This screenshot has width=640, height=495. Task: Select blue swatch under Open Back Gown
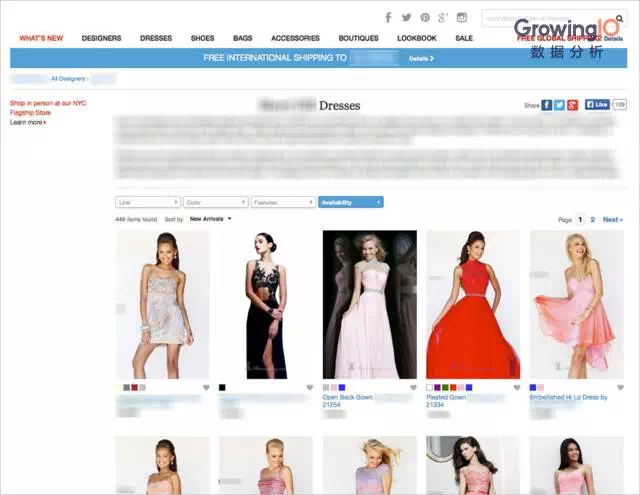342,387
